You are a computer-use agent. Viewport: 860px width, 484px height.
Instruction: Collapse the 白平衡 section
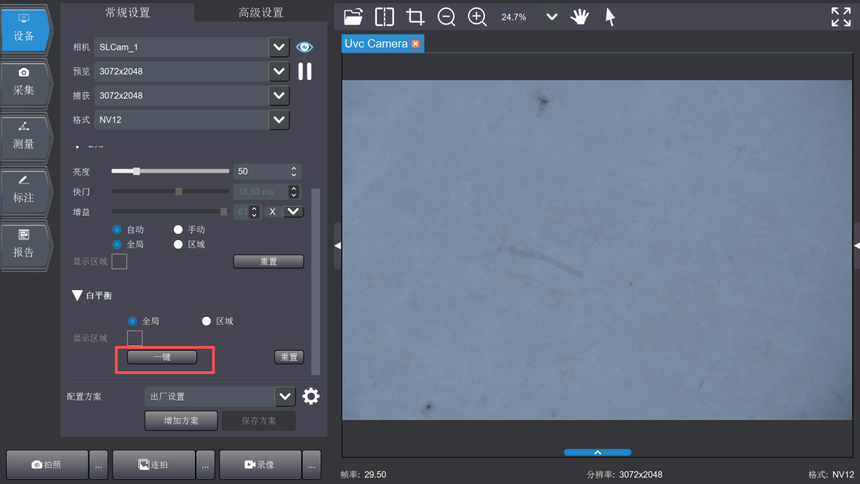click(77, 296)
